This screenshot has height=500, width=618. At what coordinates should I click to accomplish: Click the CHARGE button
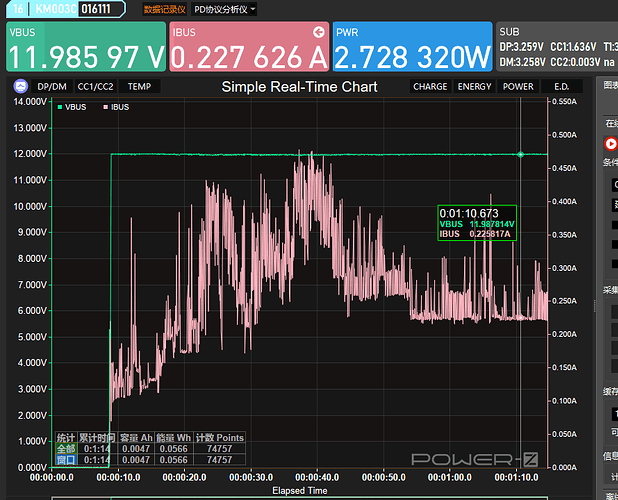click(430, 87)
